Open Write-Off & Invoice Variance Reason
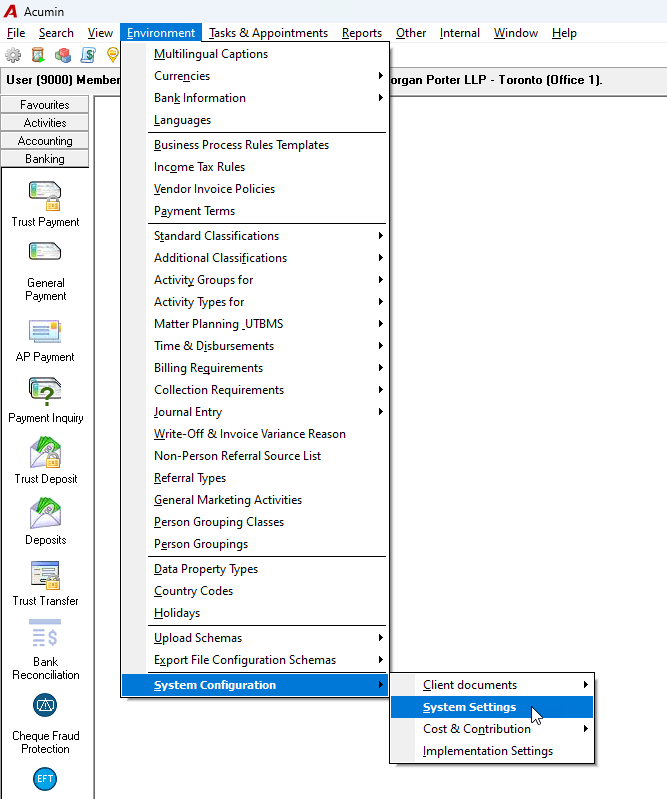The width and height of the screenshot is (667, 799). (x=255, y=434)
